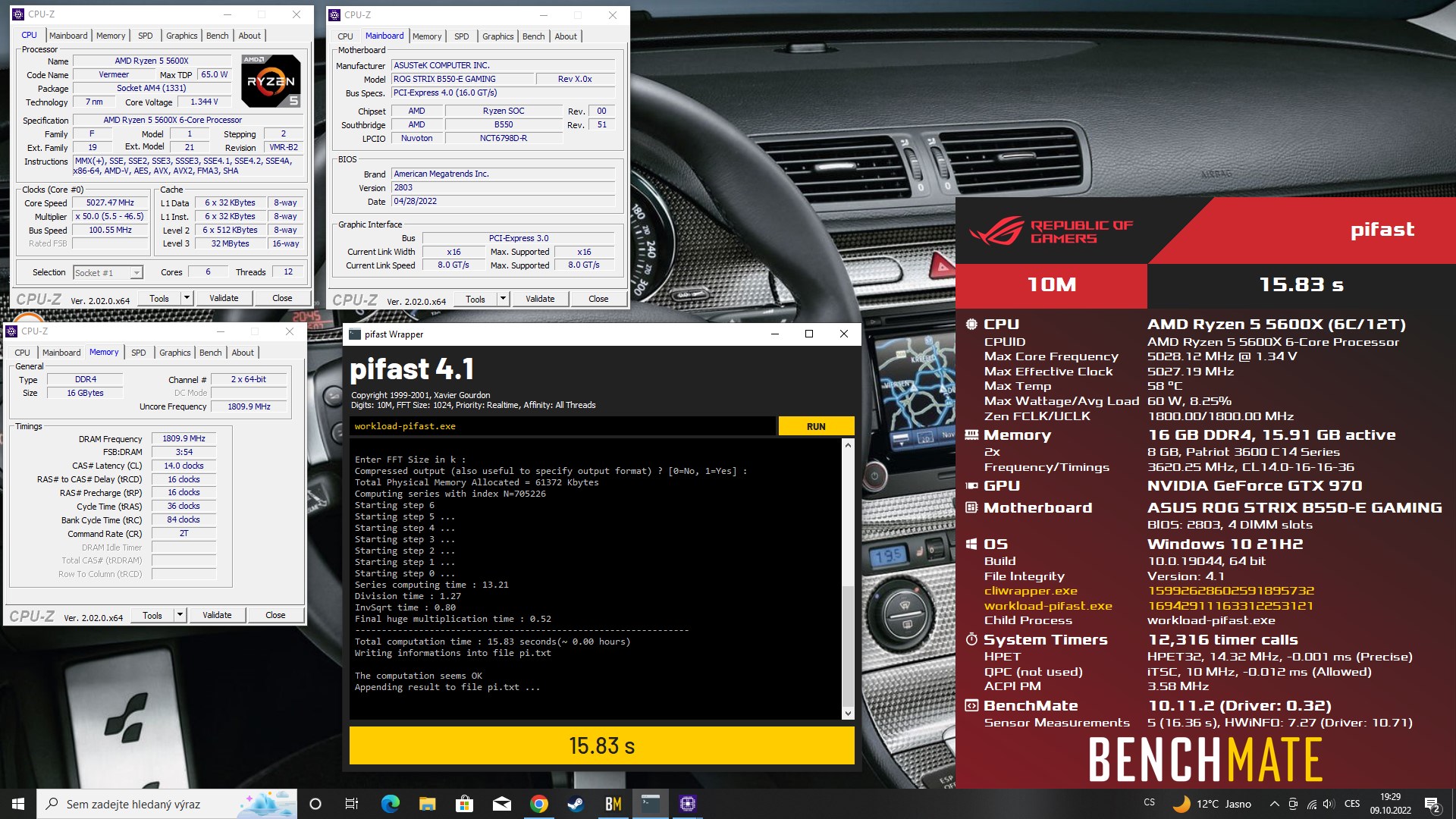Click the workload-pifast.exe input field
Viewport: 1456px width, 819px height.
562,426
